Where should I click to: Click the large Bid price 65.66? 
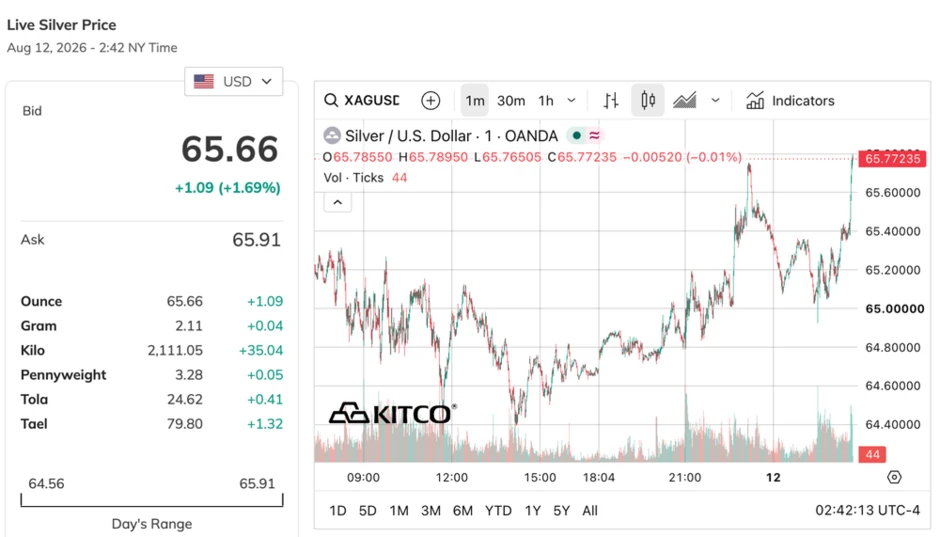click(x=230, y=149)
